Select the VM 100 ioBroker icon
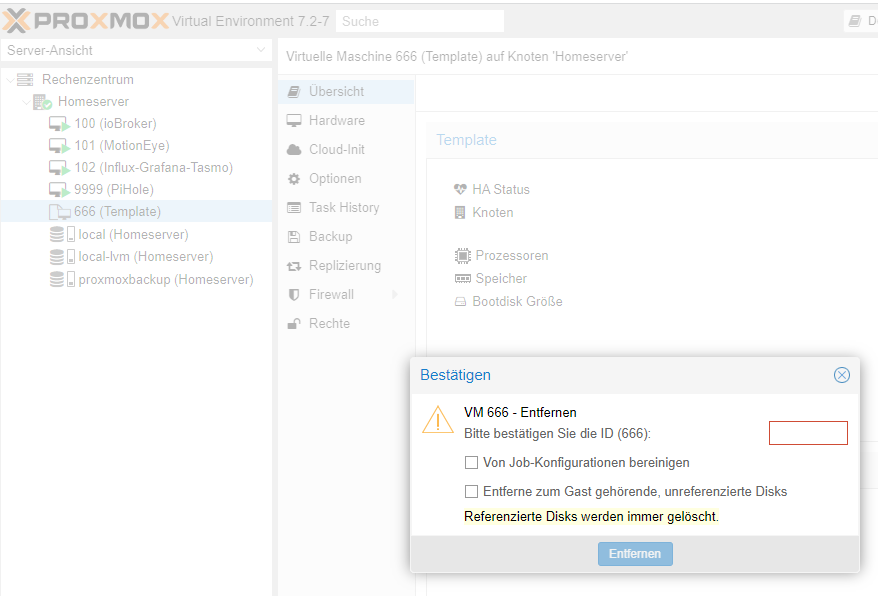Viewport: 878px width, 596px height. coord(59,124)
